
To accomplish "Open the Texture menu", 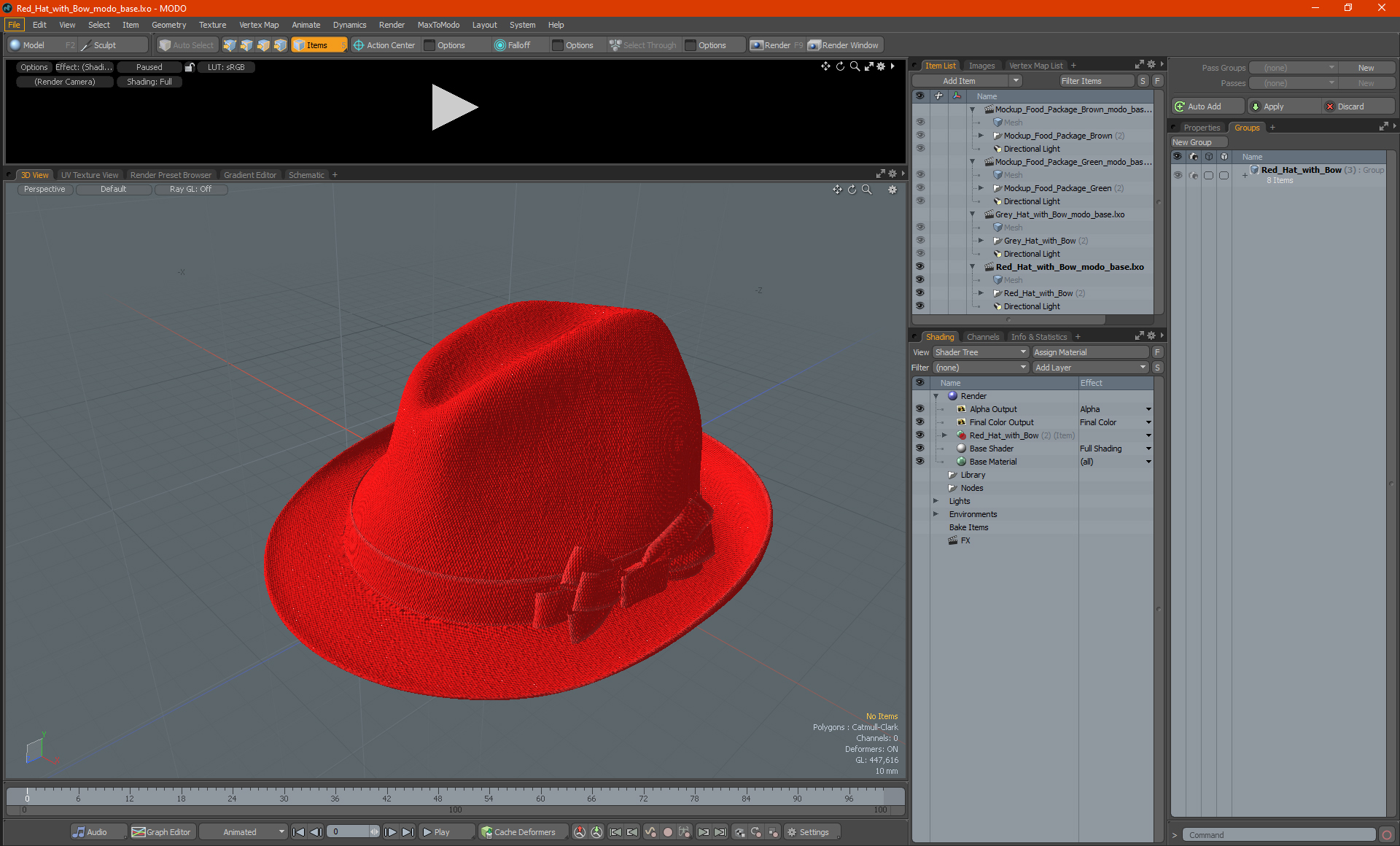I will coord(212,25).
